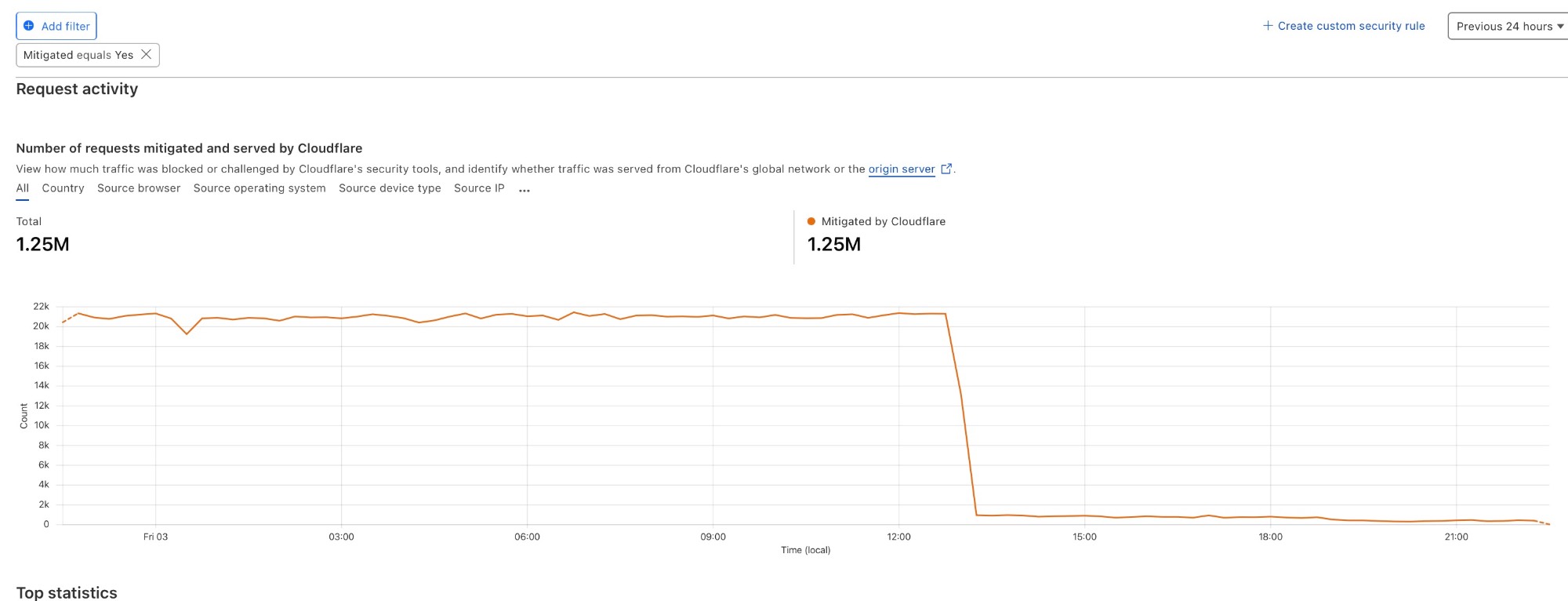Select the Source operating system tab

click(260, 188)
